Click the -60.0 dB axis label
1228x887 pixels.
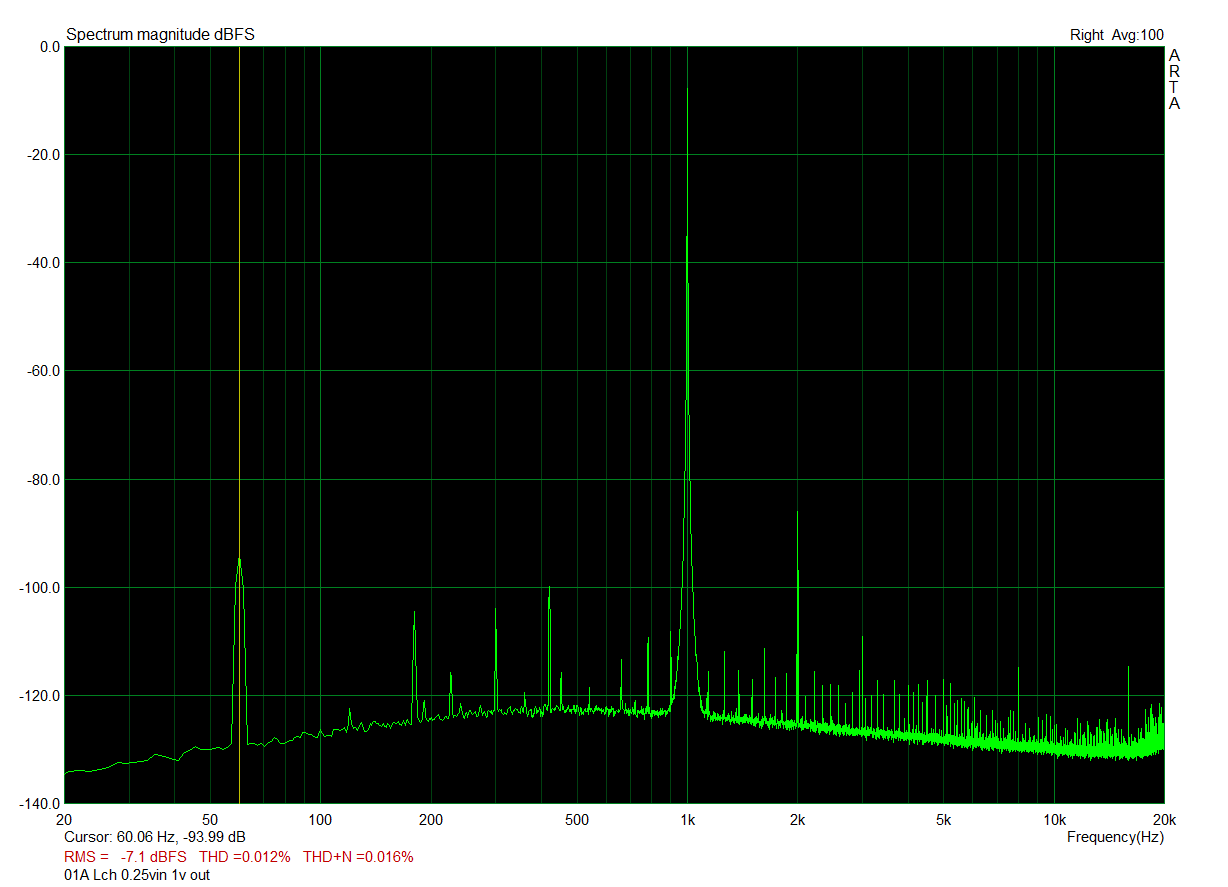[x=43, y=371]
